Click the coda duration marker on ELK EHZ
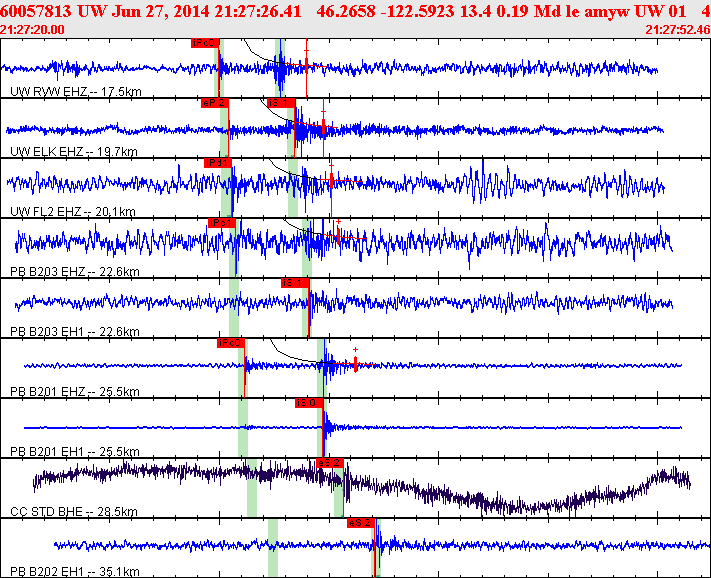Viewport: 711px width, 578px height. coord(323,128)
